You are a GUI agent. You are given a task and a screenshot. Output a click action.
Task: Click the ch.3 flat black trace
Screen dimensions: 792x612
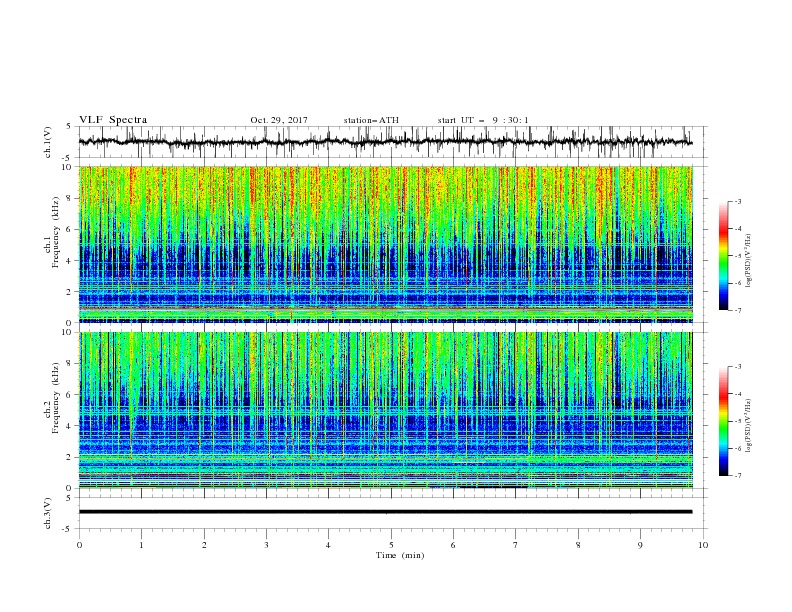pos(385,512)
